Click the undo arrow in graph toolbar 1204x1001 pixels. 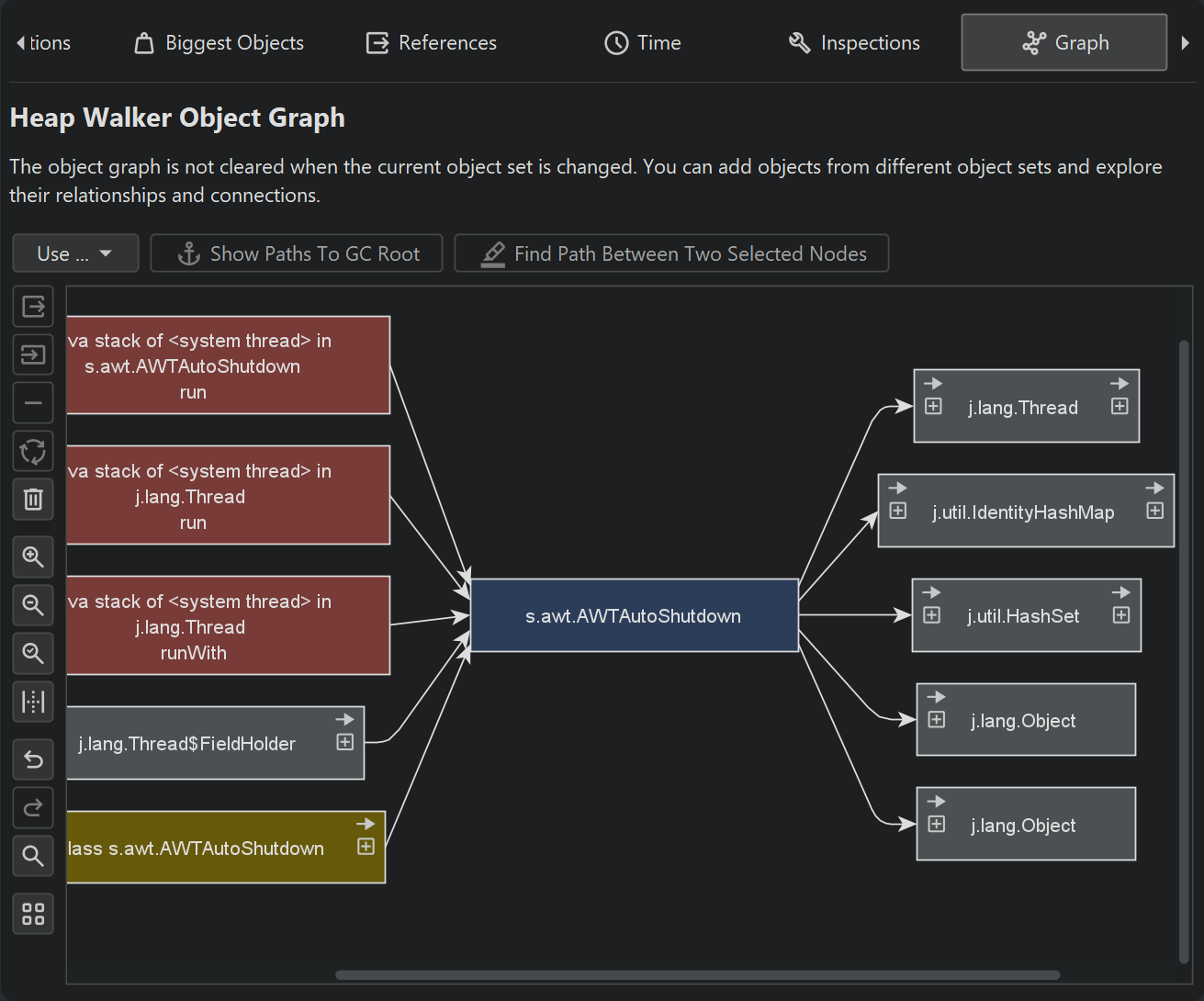33,759
